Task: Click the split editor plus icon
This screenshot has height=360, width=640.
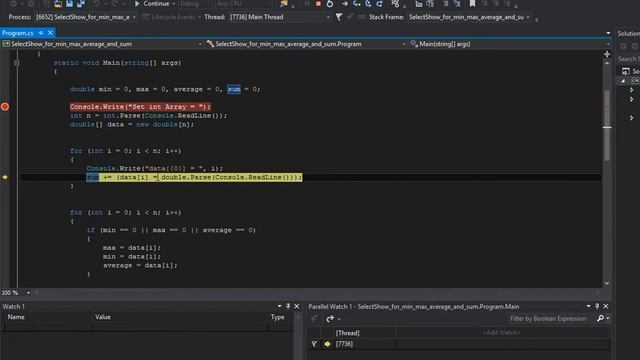Action: tap(607, 54)
